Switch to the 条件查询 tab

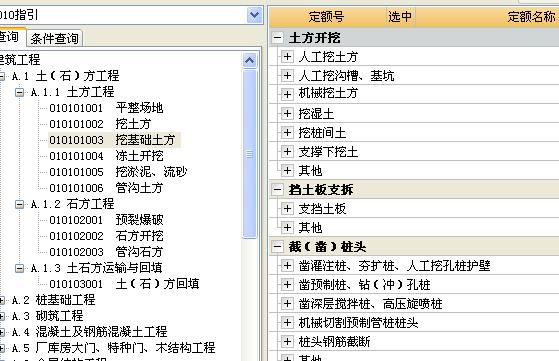pos(54,38)
